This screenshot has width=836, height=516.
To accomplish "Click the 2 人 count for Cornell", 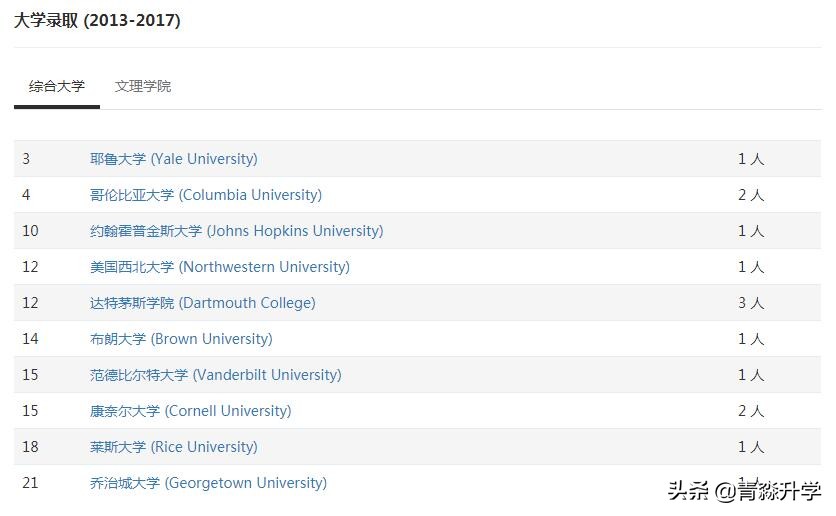I will click(750, 411).
